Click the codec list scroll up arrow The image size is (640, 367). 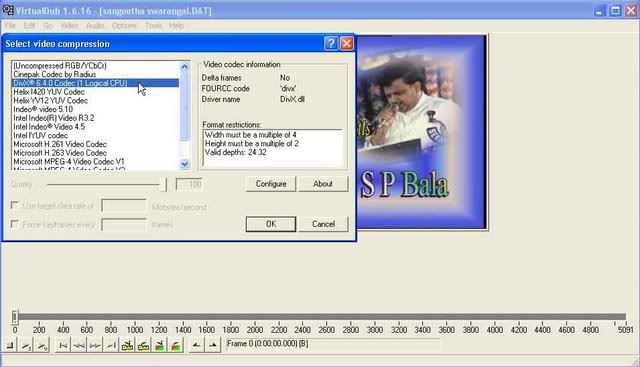184,67
